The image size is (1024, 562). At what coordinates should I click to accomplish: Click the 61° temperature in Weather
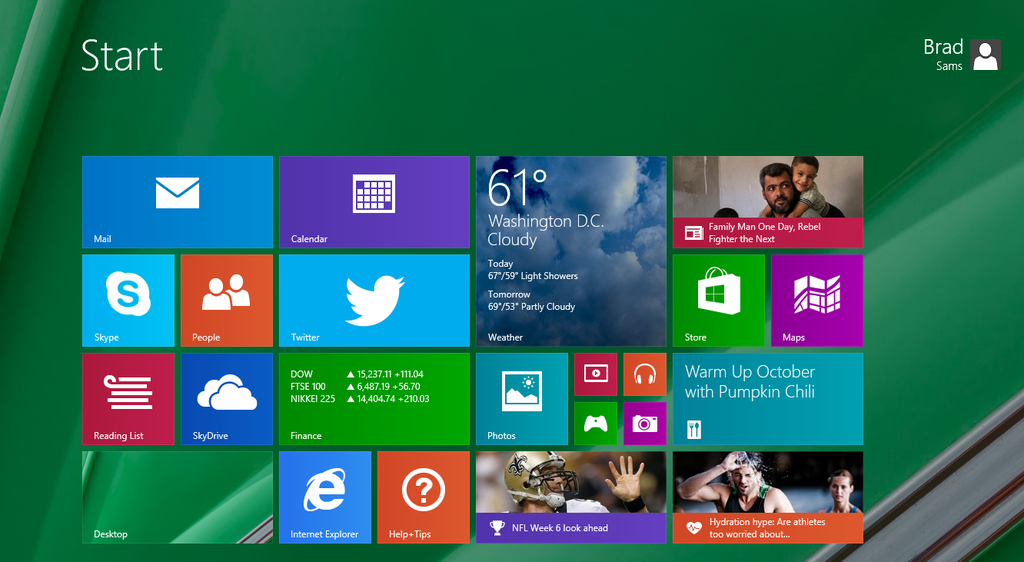pos(517,188)
